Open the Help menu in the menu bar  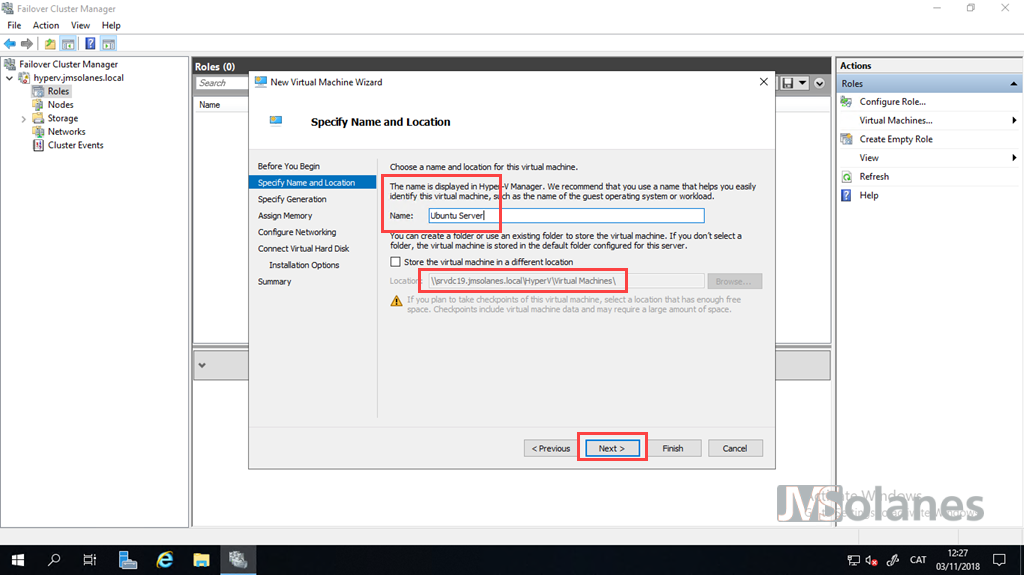(x=111, y=25)
